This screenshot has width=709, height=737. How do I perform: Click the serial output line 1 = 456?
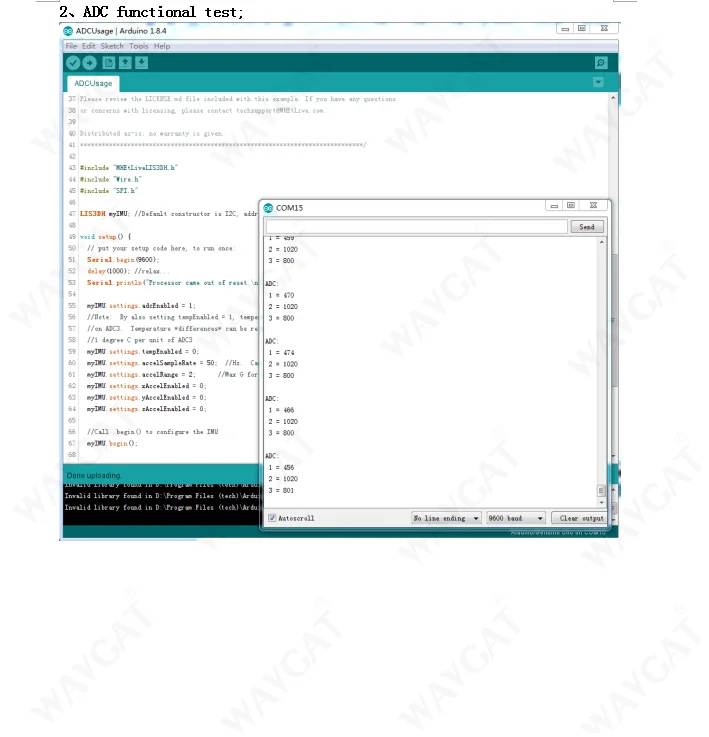(x=281, y=467)
